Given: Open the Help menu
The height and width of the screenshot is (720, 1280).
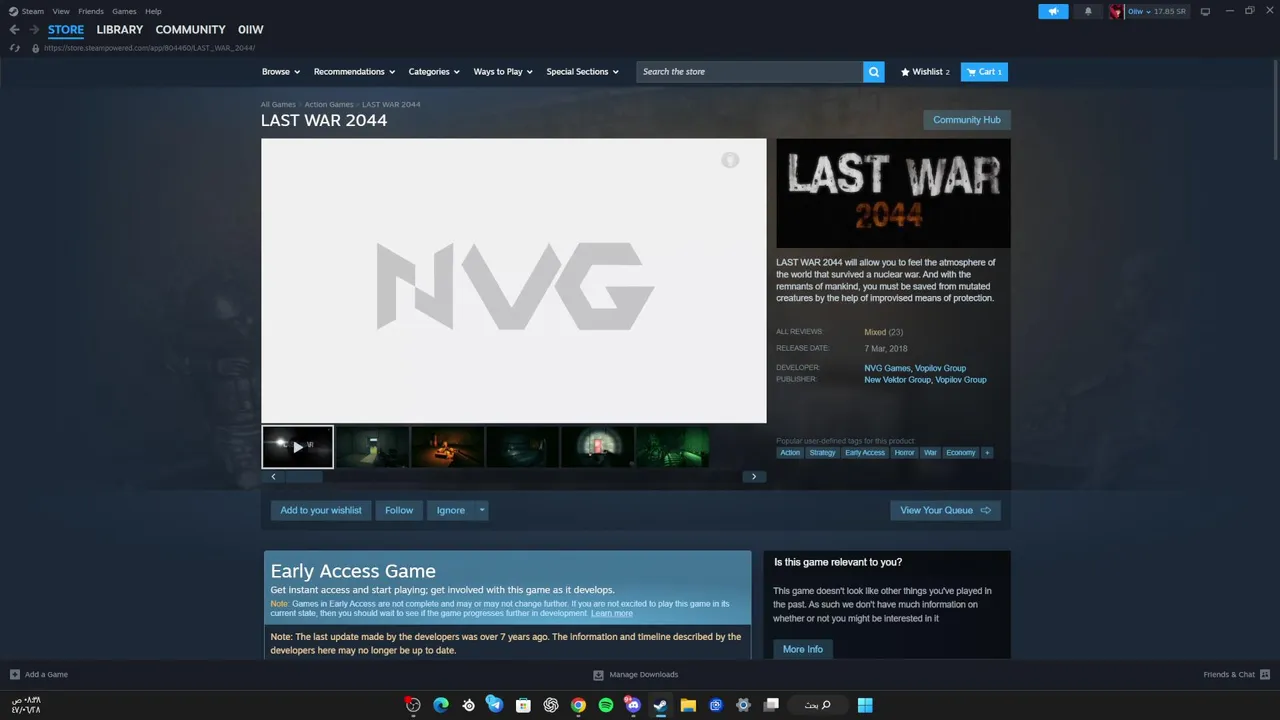Looking at the screenshot, I should [153, 11].
